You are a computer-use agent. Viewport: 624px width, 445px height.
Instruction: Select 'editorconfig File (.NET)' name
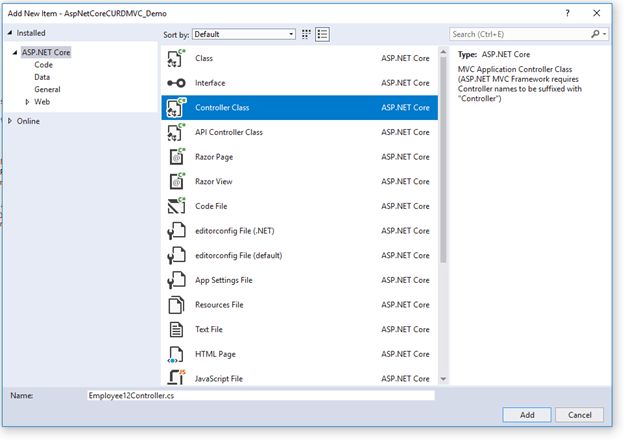click(235, 231)
